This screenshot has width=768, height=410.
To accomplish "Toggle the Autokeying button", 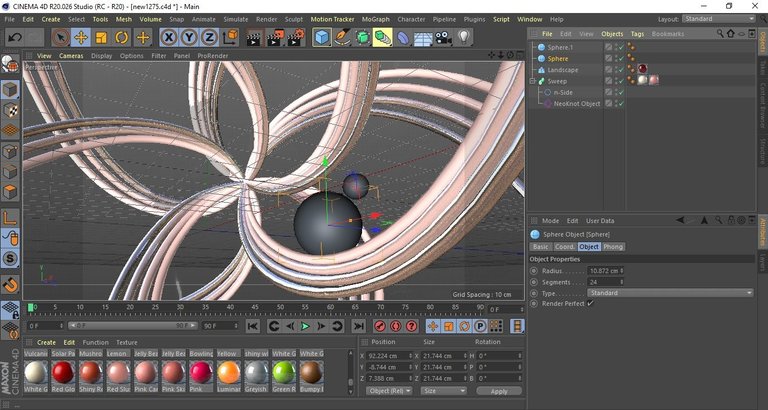I will 396,326.
